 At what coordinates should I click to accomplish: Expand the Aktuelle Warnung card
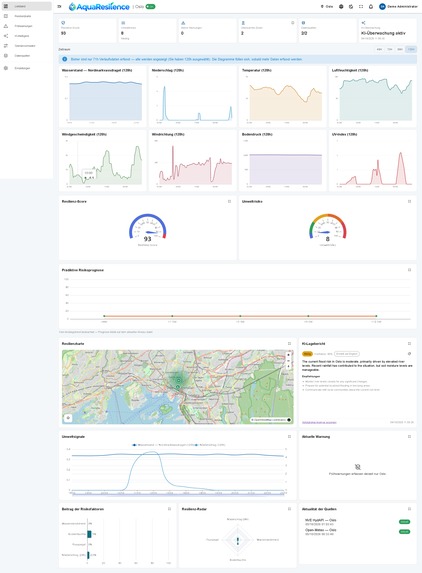(410, 436)
